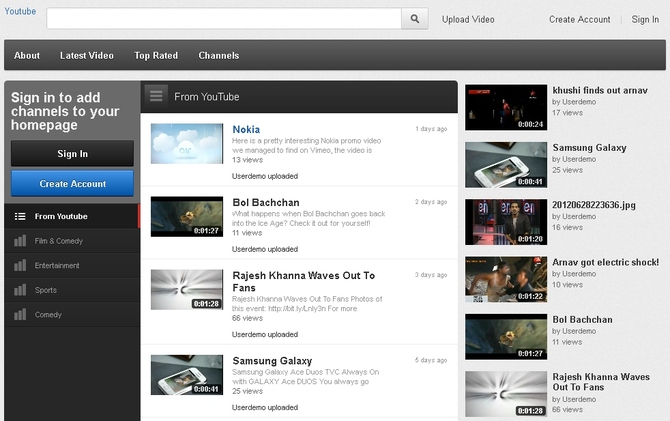Select Top Rated in navigation bar
This screenshot has height=421, width=670.
(x=156, y=56)
